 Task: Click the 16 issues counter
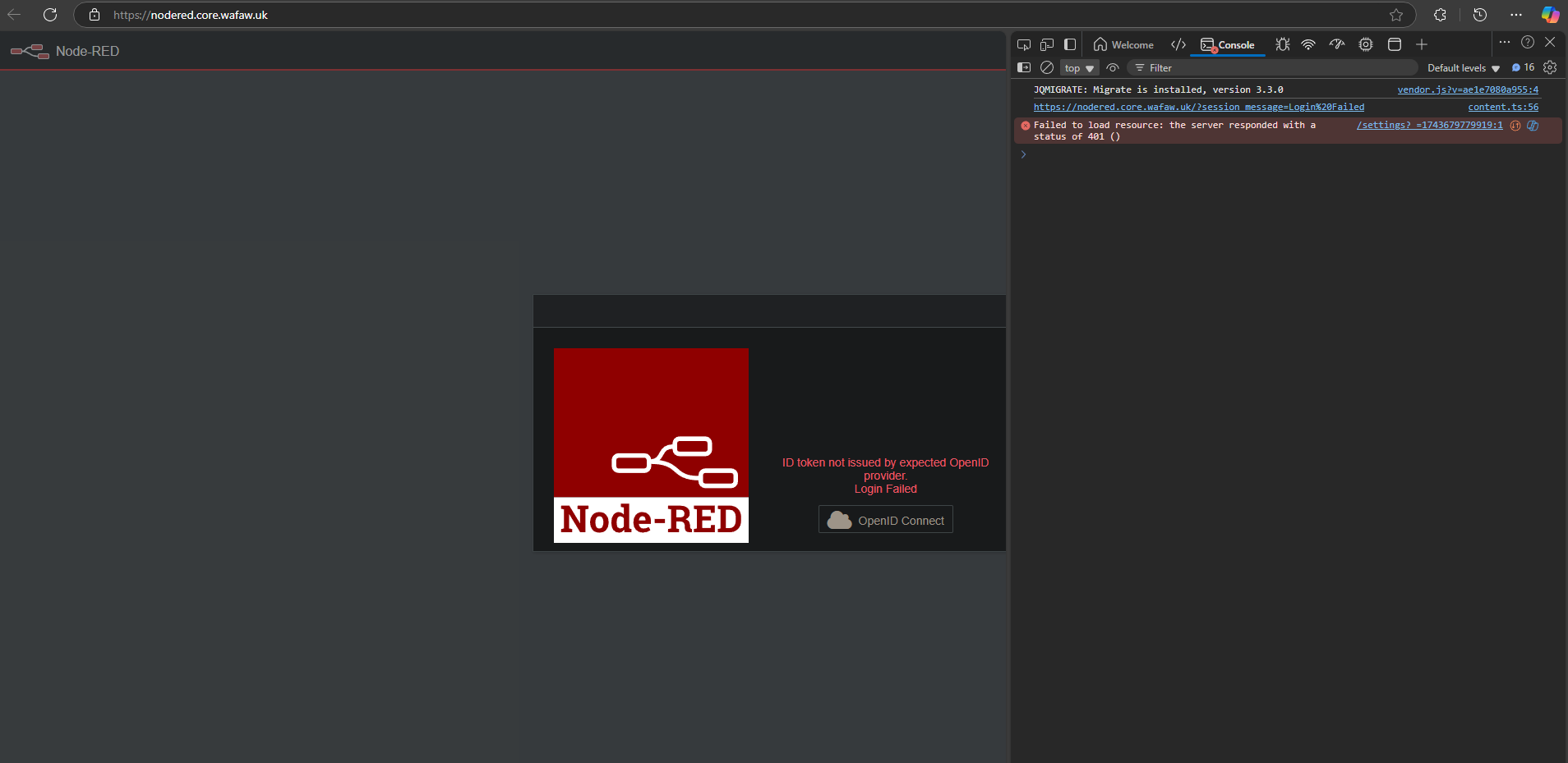click(x=1523, y=67)
